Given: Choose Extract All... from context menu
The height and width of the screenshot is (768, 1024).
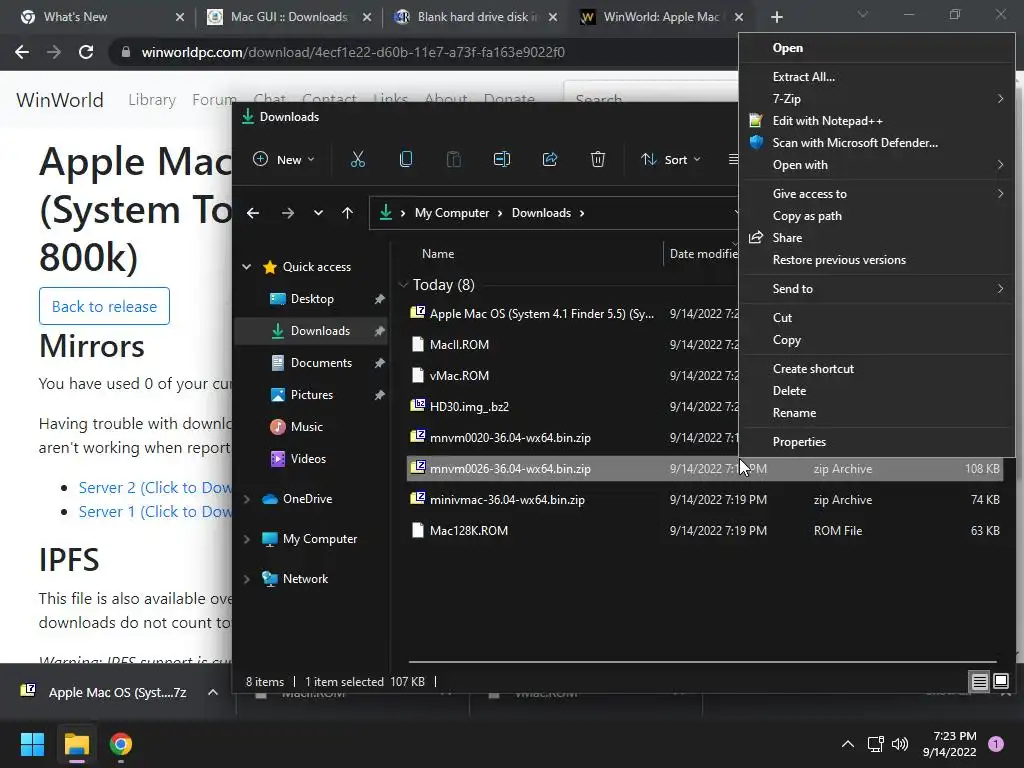Looking at the screenshot, I should [876, 77].
